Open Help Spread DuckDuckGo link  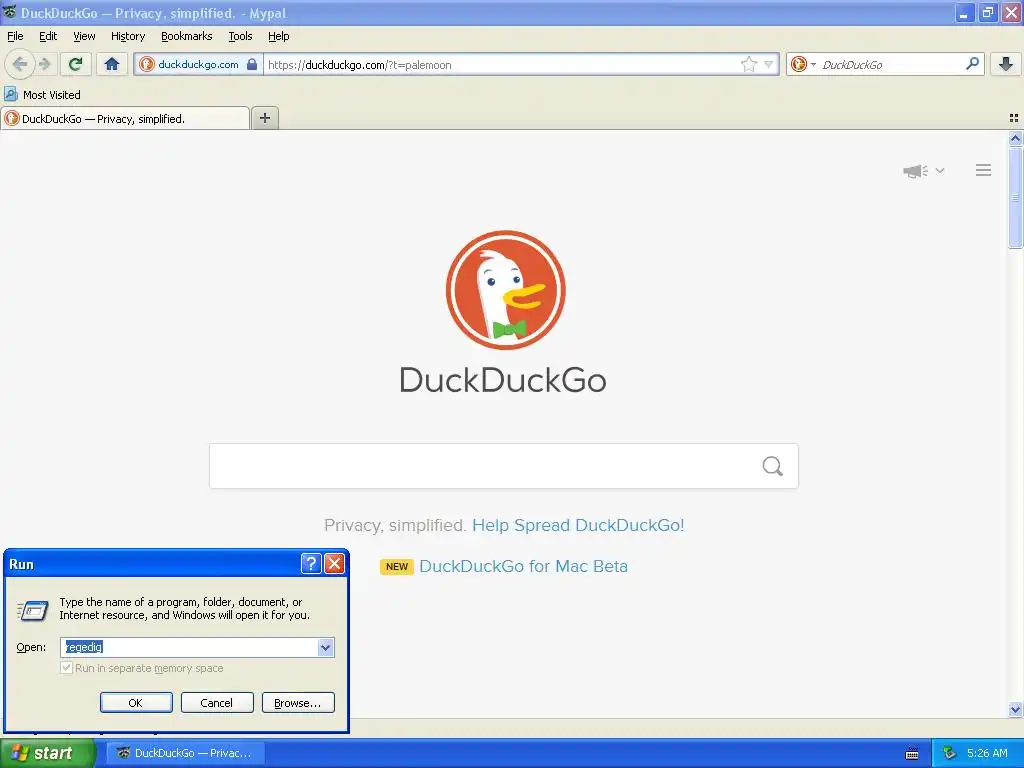578,526
